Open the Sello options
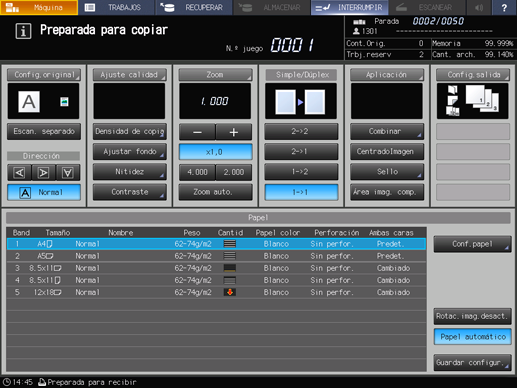 (387, 172)
